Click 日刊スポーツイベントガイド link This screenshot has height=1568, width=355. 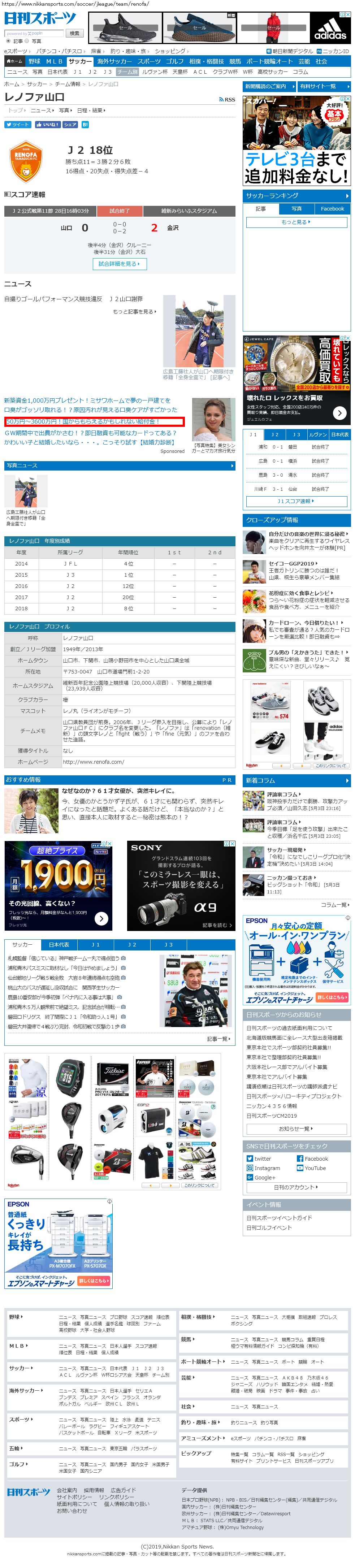[279, 1217]
